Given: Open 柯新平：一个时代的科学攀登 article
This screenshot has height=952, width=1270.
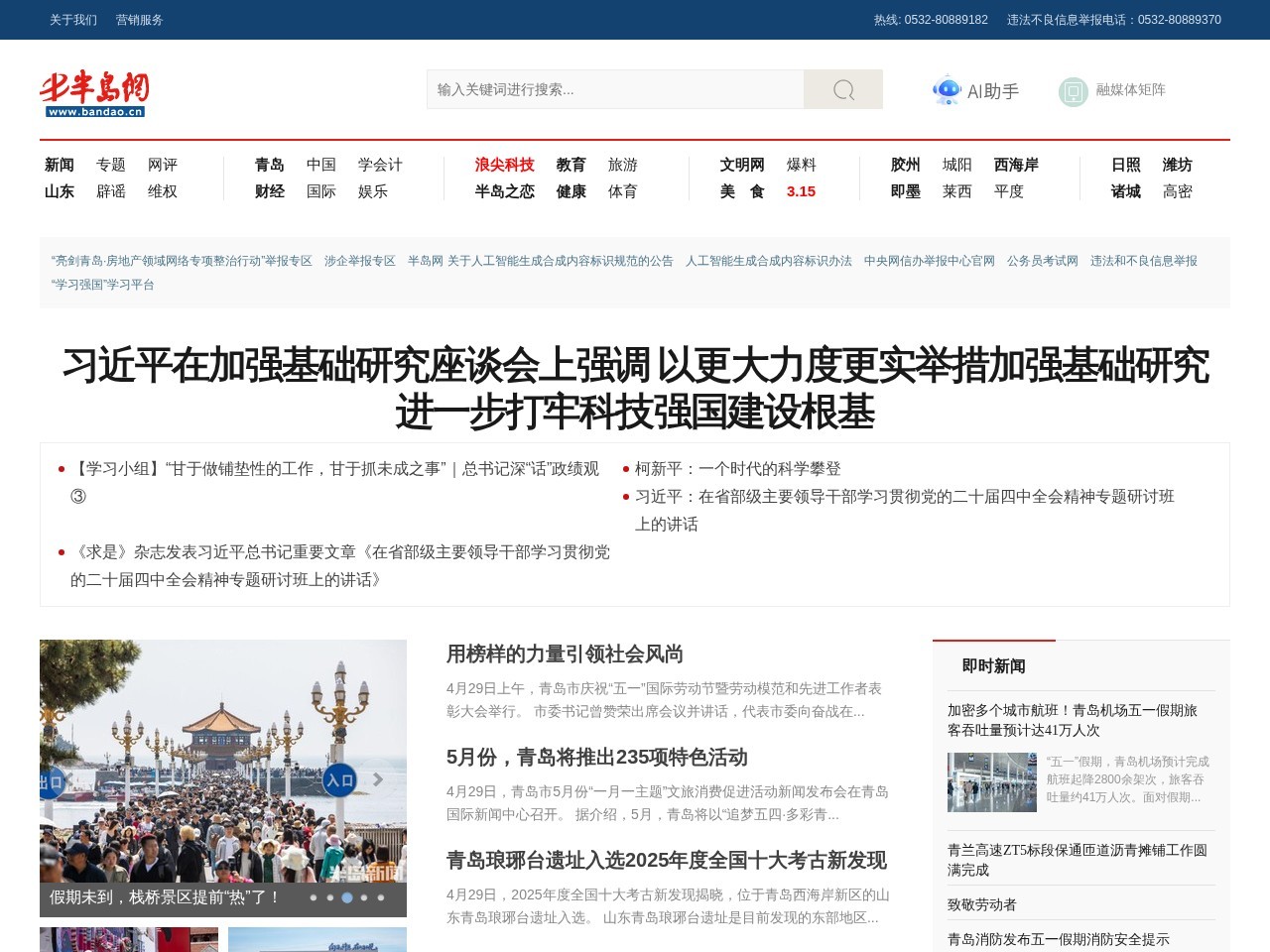Looking at the screenshot, I should tap(738, 469).
